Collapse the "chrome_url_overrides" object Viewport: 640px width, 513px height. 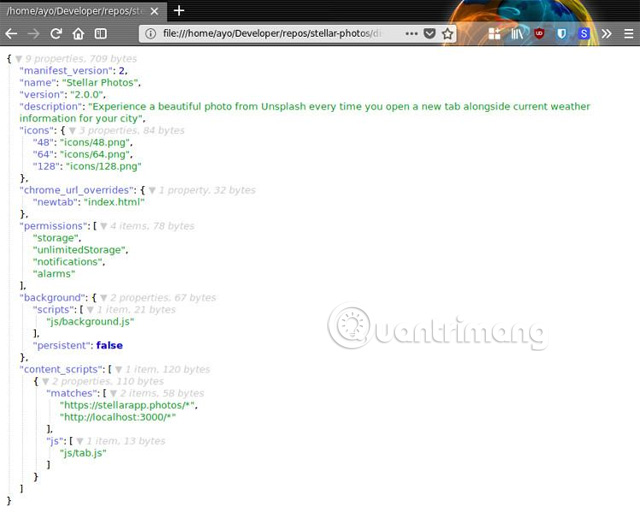click(152, 191)
